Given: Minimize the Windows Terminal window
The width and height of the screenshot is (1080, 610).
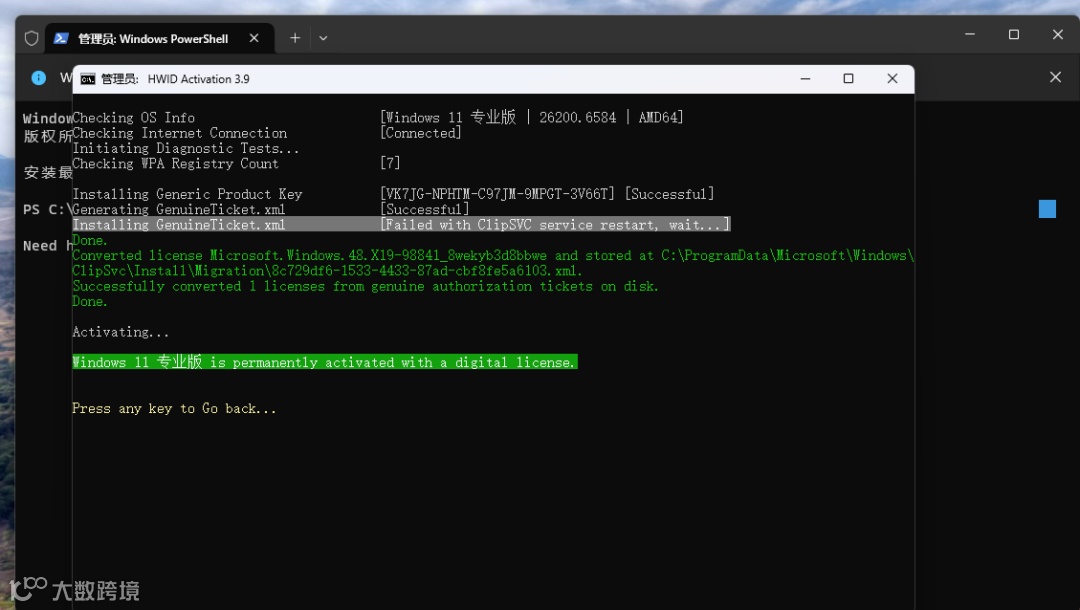Looking at the screenshot, I should pos(970,34).
